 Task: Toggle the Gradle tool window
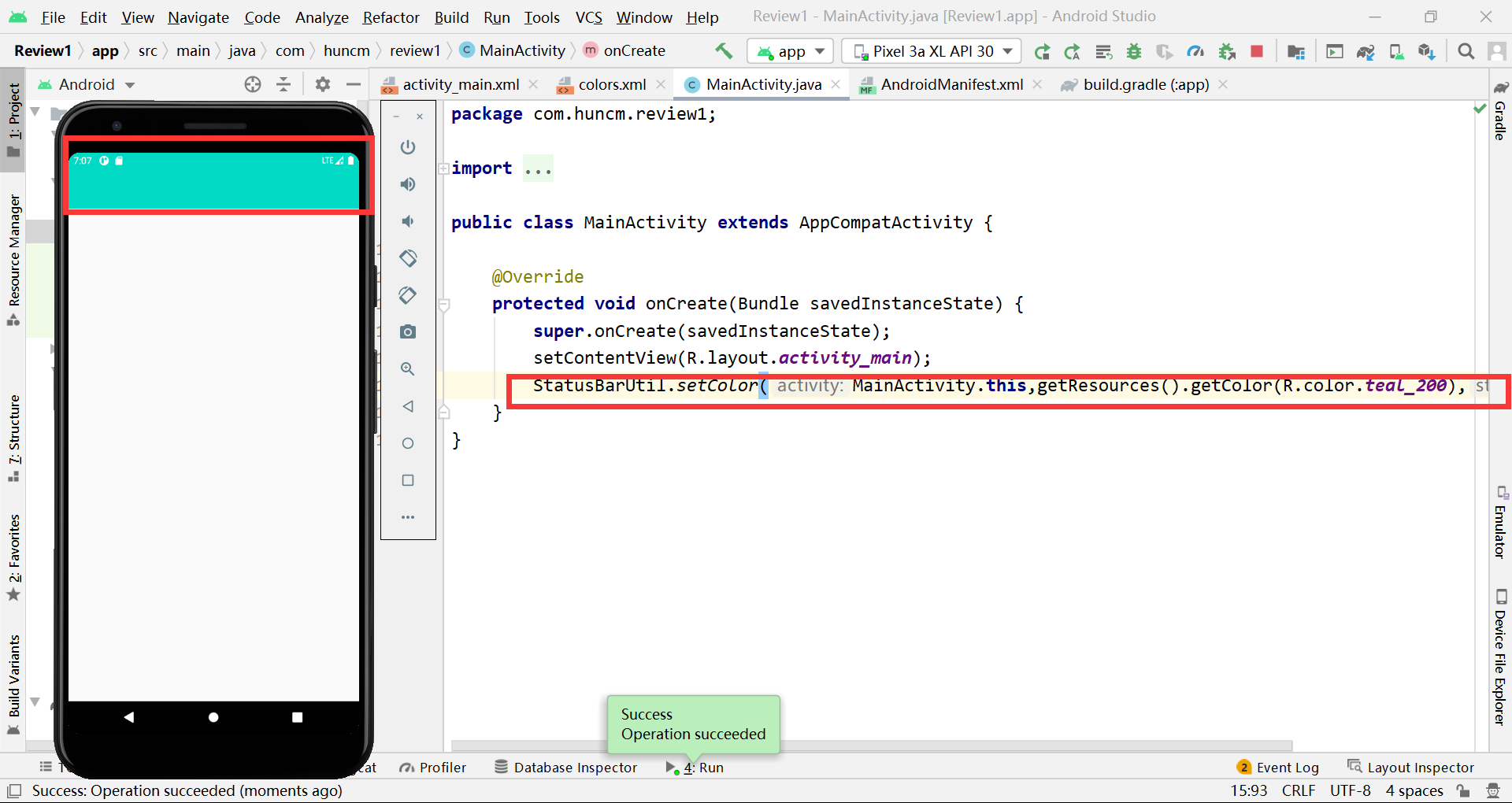click(1500, 110)
